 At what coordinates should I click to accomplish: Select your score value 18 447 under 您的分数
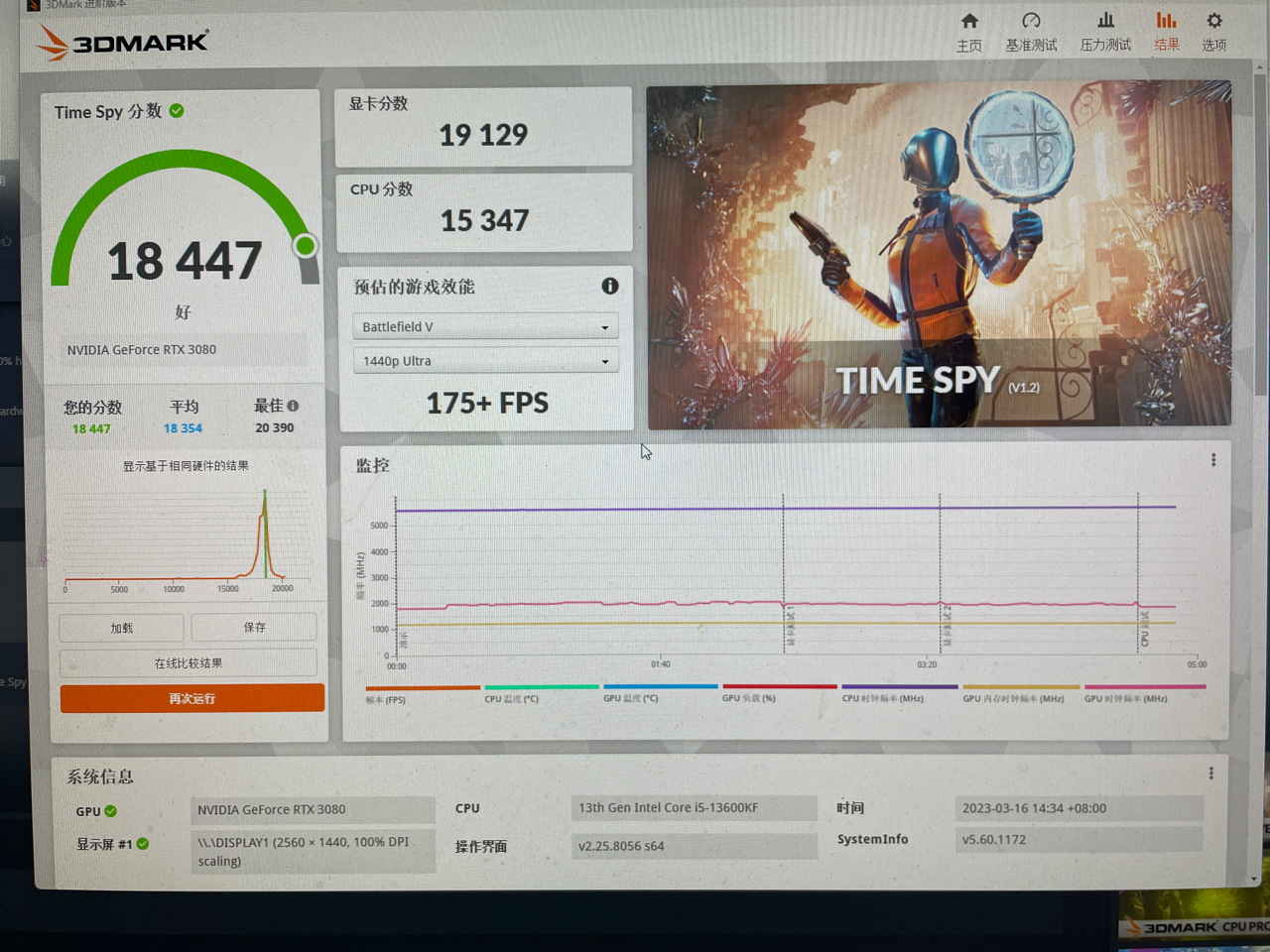coord(91,428)
